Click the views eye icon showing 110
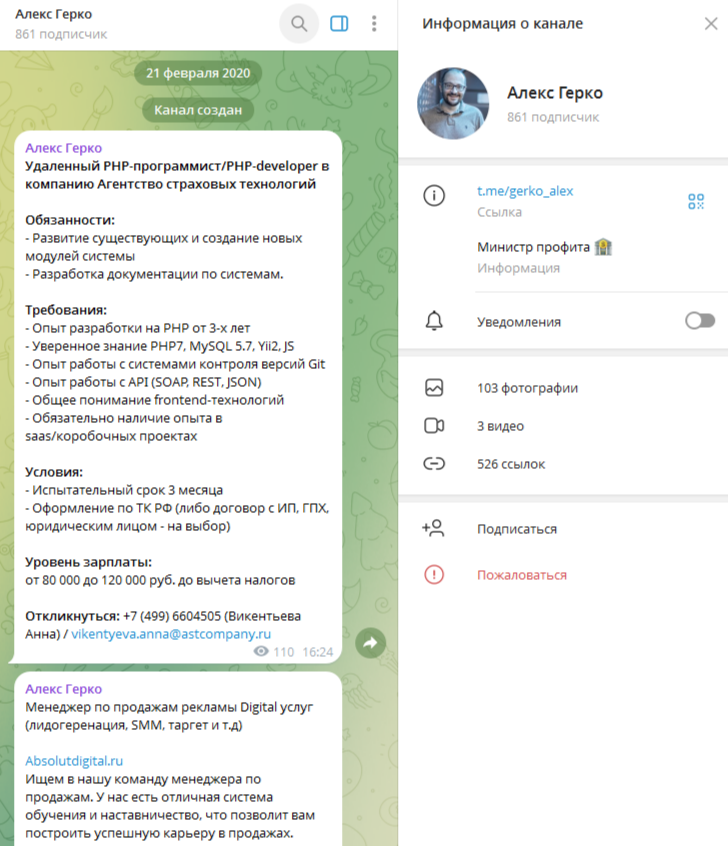Image resolution: width=728 pixels, height=846 pixels. (261, 652)
